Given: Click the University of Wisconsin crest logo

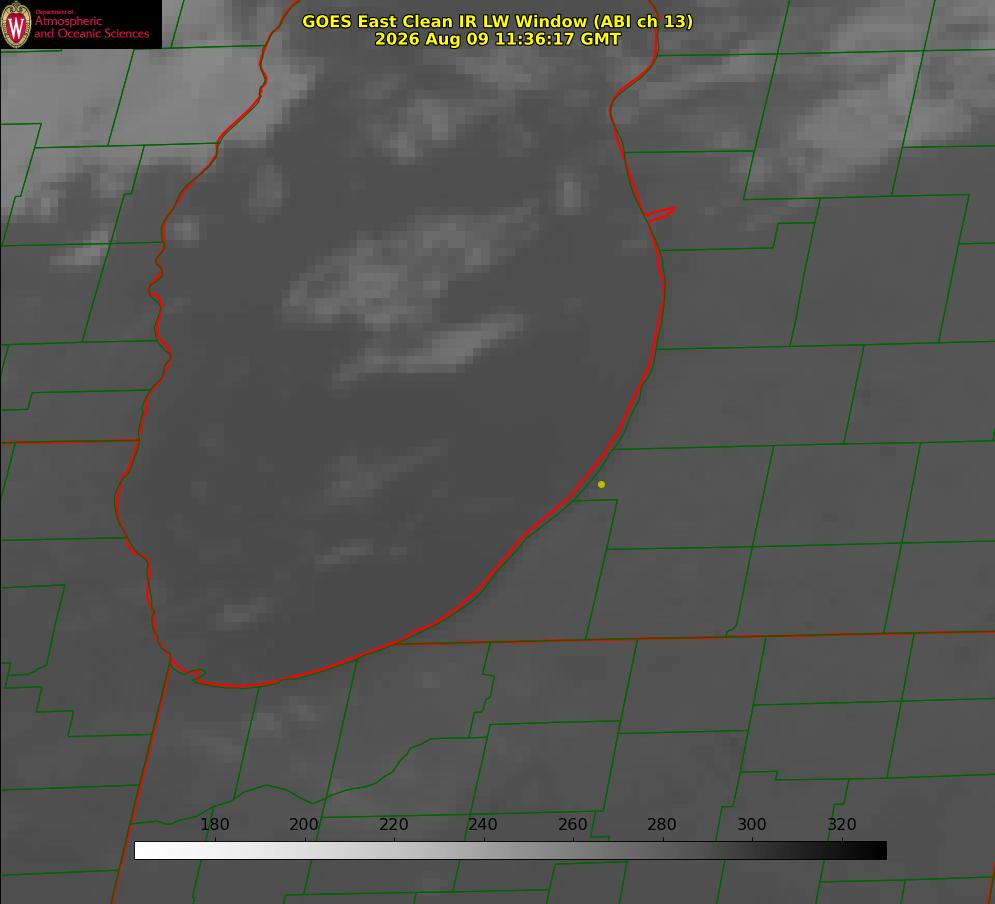Looking at the screenshot, I should pyautogui.click(x=16, y=25).
